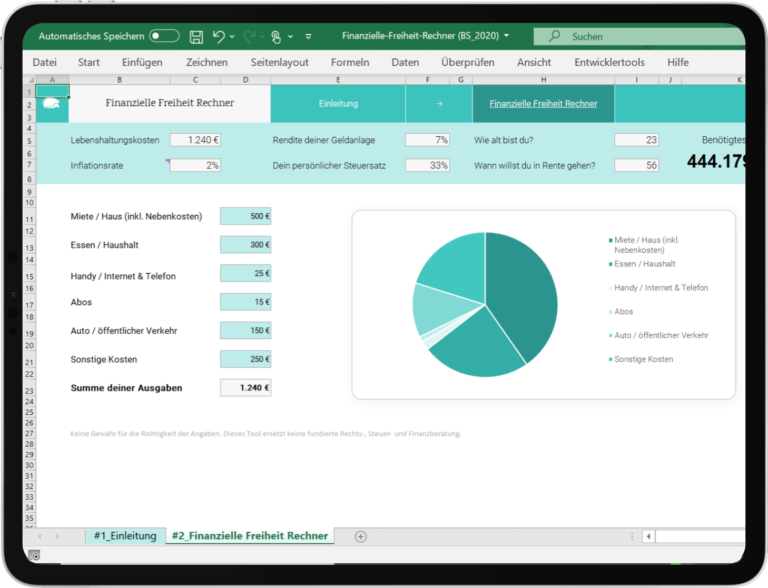This screenshot has width=768, height=588.
Task: Click the search magnifier icon
Action: pyautogui.click(x=554, y=36)
